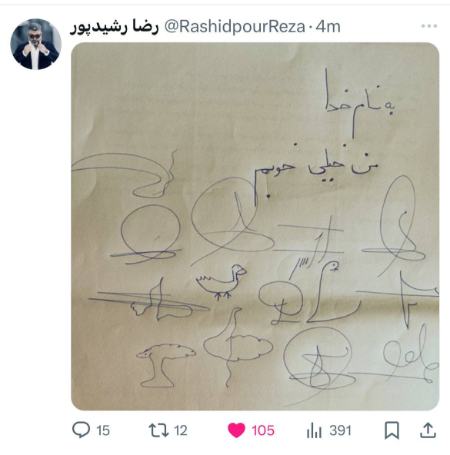Share the tweet using upload arrow icon
The width and height of the screenshot is (450, 455).
[428, 430]
